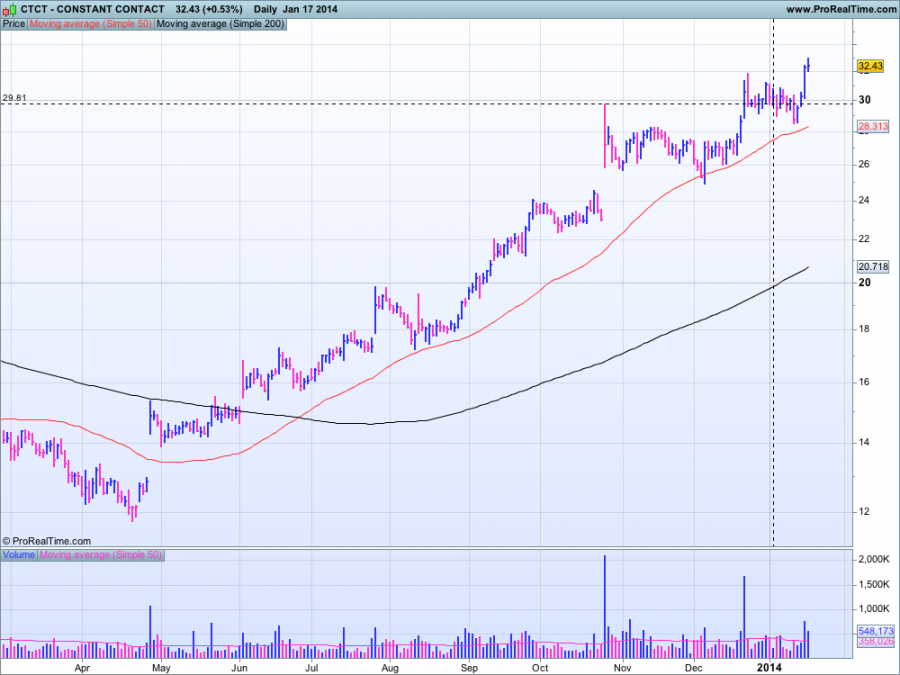Image resolution: width=900 pixels, height=675 pixels.
Task: Click the 1,000K volume axis label
Action: click(874, 609)
